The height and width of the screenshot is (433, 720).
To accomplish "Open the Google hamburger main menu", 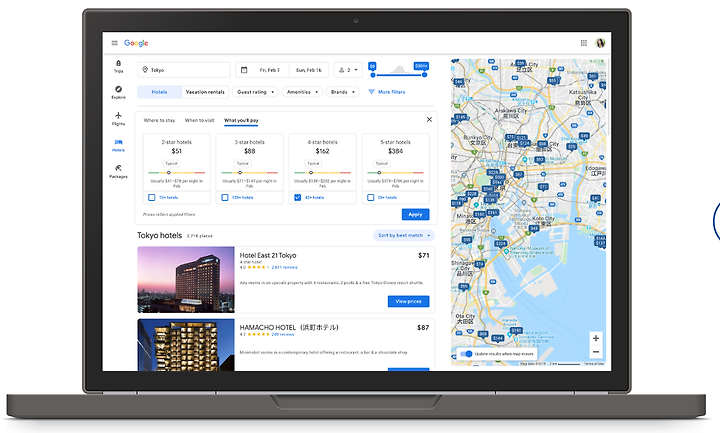I will click(x=114, y=43).
